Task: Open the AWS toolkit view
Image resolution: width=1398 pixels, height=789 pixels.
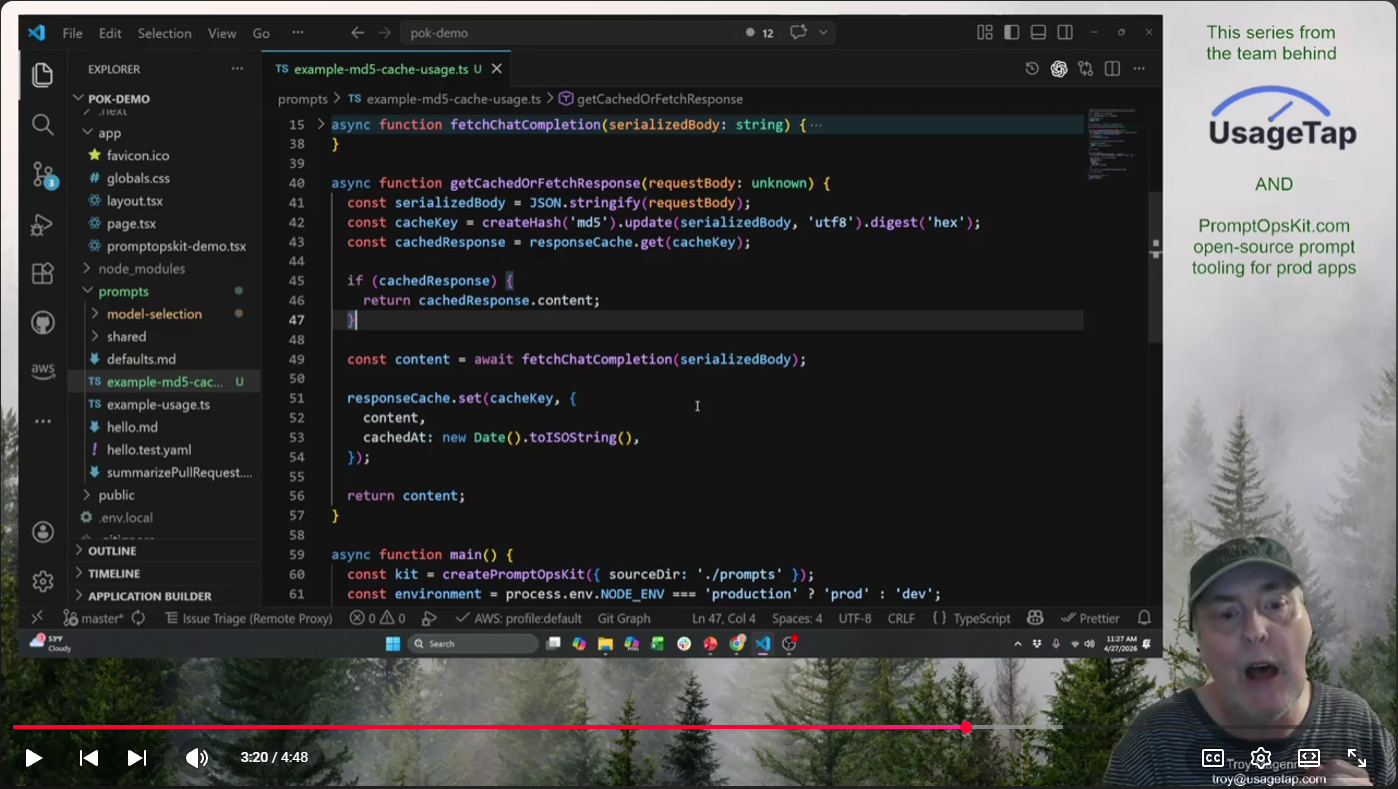Action: pyautogui.click(x=42, y=371)
